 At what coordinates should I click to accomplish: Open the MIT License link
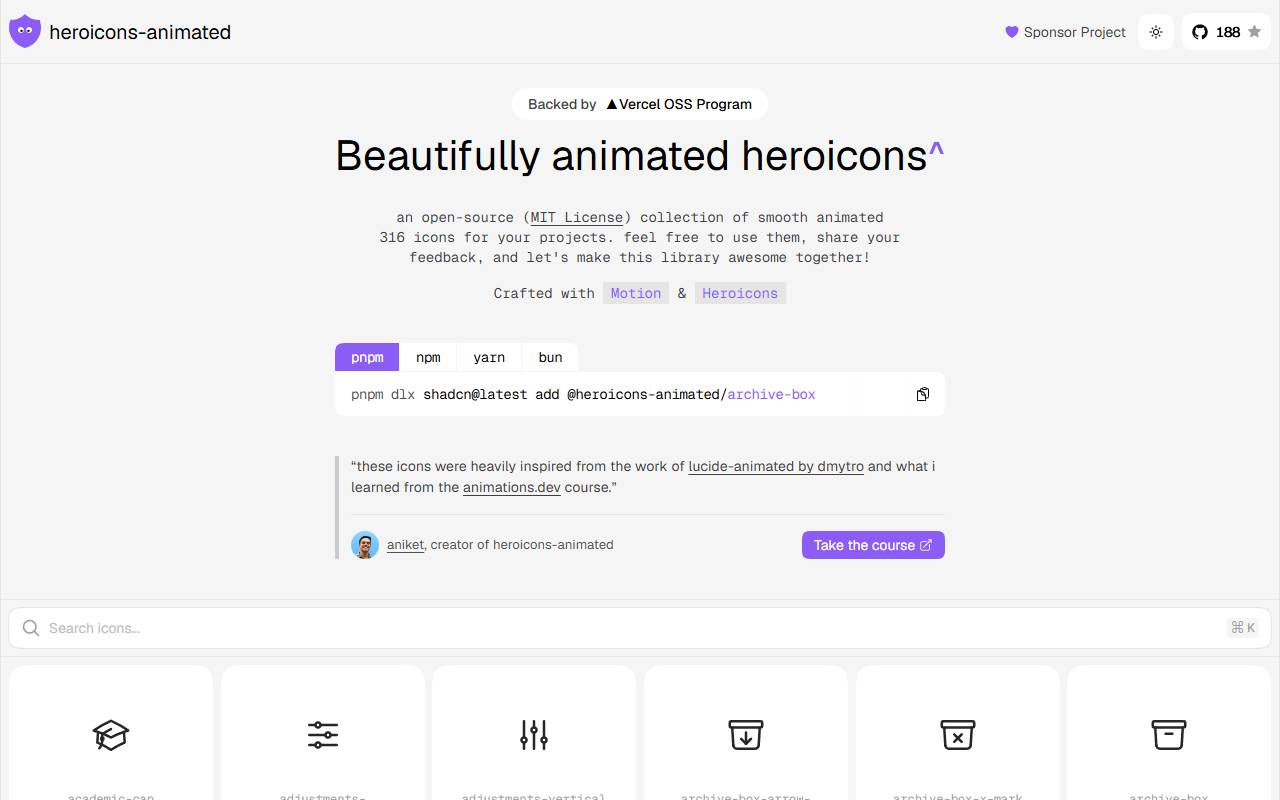pos(577,217)
